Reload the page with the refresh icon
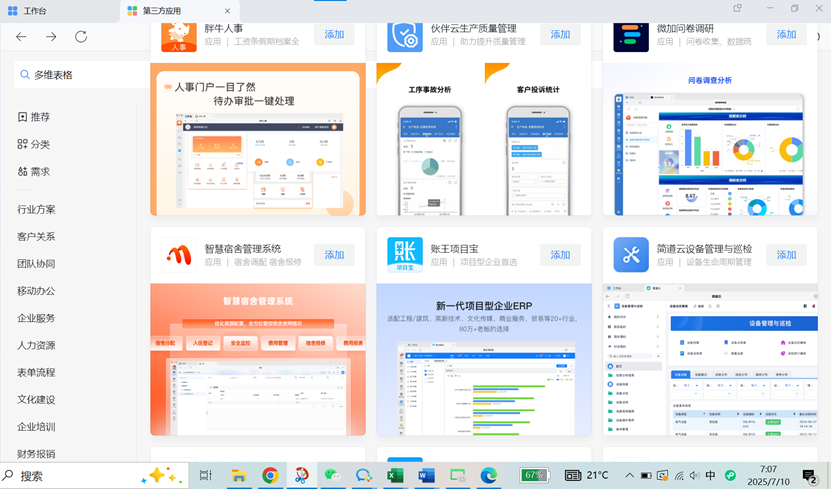 point(81,37)
